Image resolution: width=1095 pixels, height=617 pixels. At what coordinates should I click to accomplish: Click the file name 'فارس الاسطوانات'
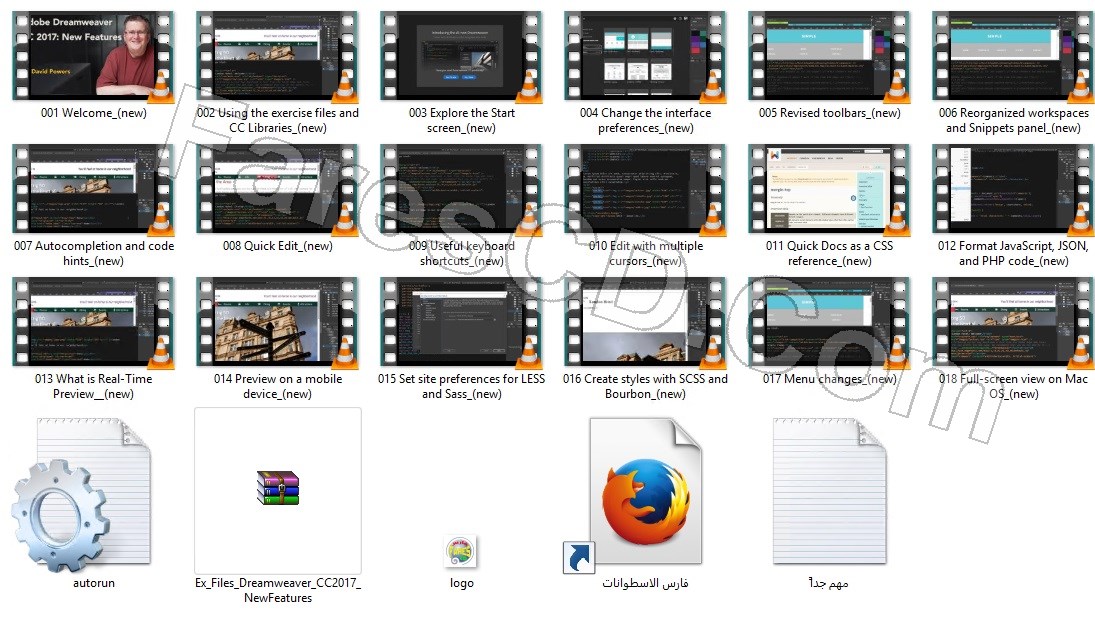coord(645,583)
